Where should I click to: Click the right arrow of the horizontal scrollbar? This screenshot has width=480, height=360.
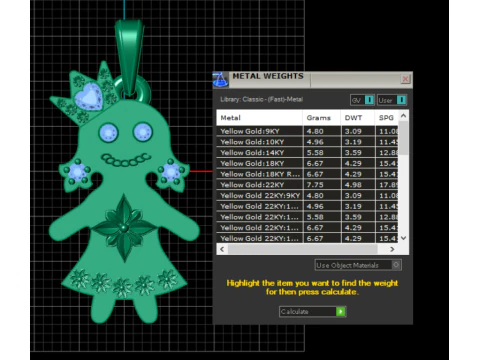pyautogui.click(x=392, y=249)
